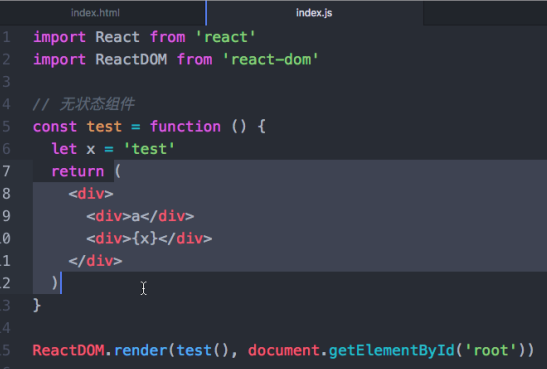Select the index.js tab
Viewport: 547px width, 369px height.
314,13
